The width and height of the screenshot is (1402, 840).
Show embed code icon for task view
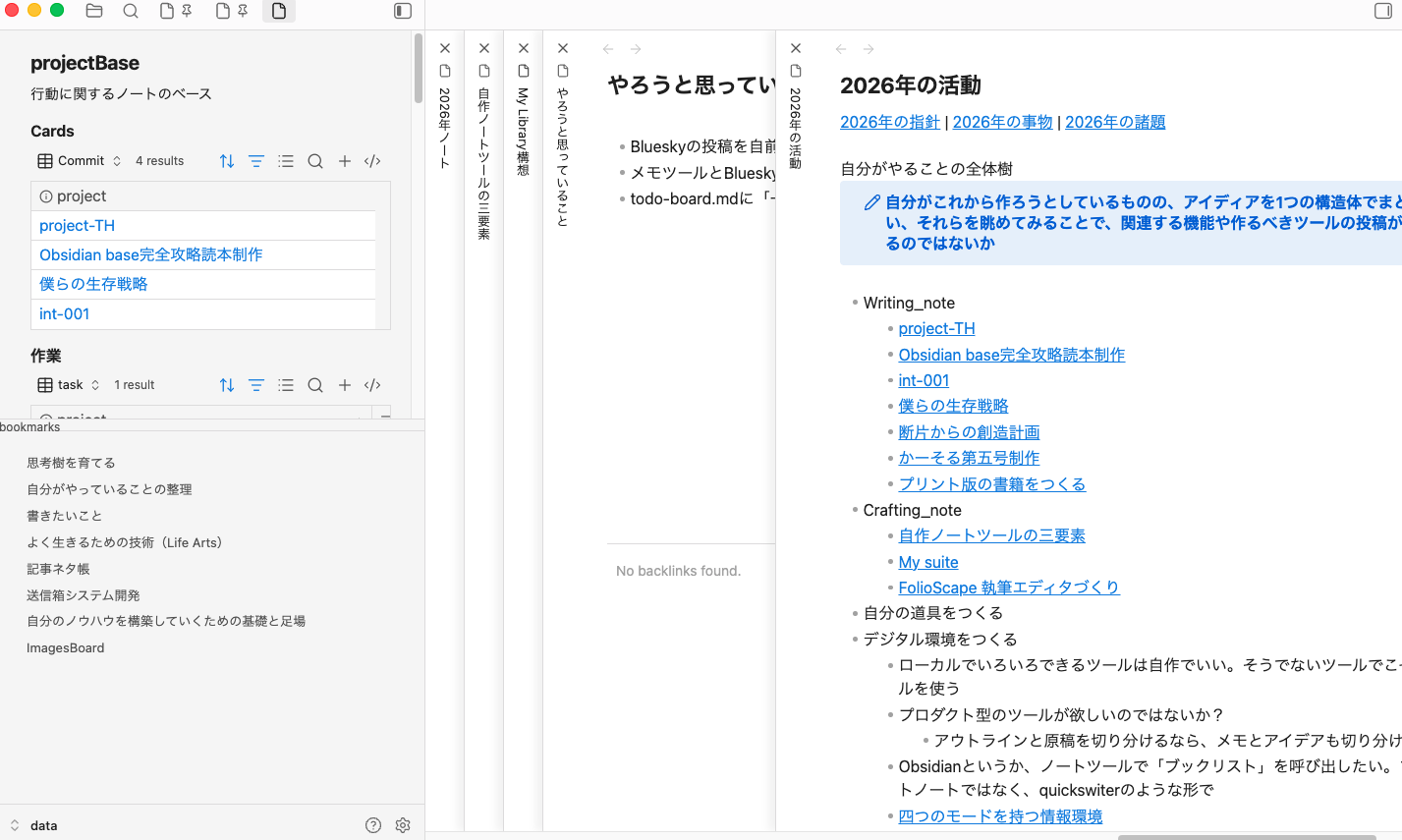coord(372,385)
